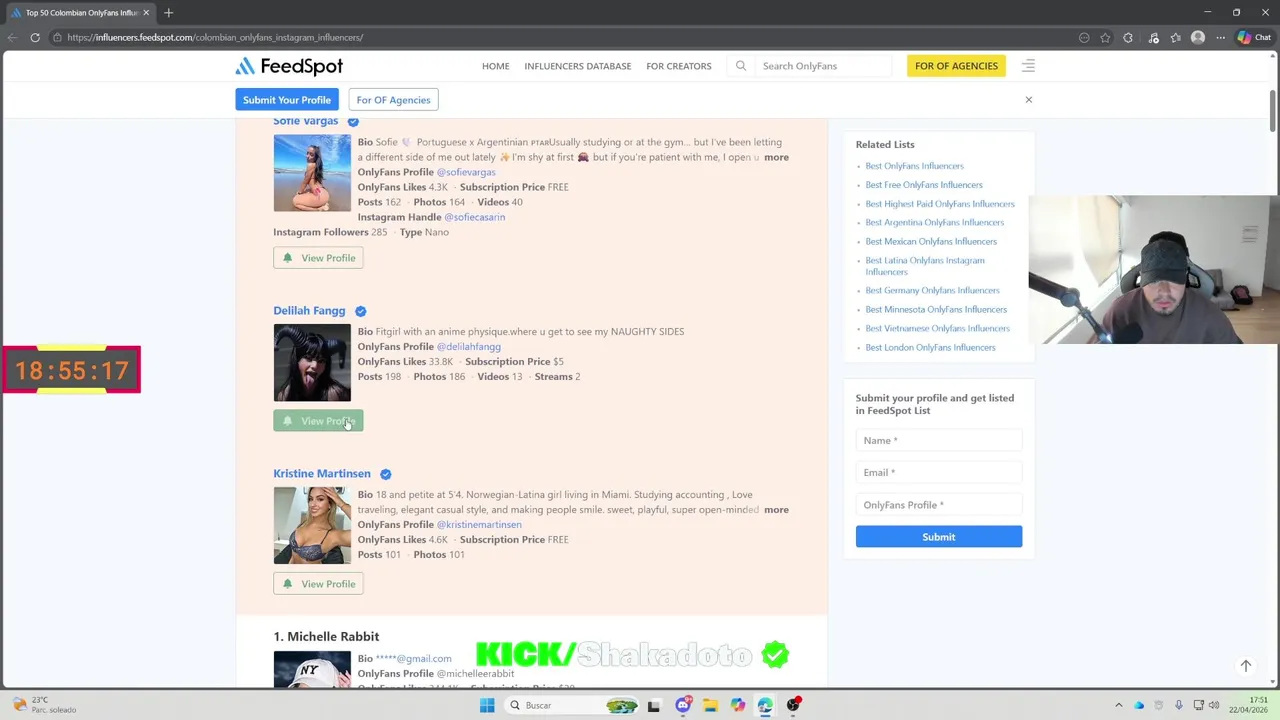The width and height of the screenshot is (1280, 720).
Task: Open Best London OnlyFans Influencers list
Action: click(x=930, y=348)
